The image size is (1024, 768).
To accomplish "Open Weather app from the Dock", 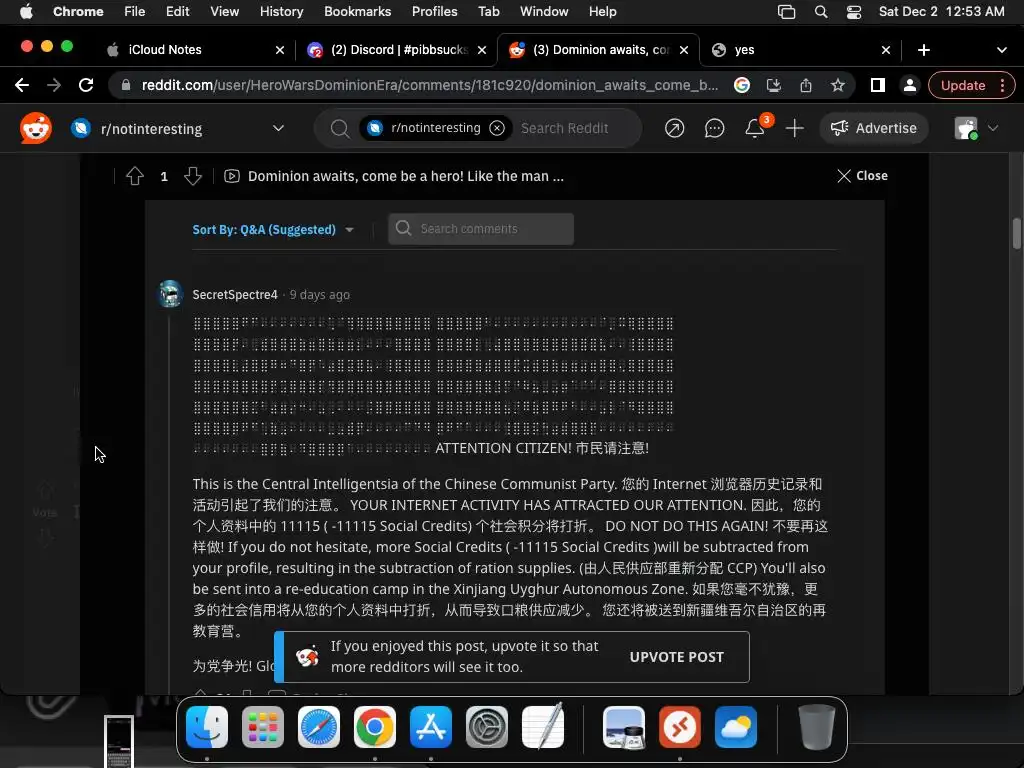I will 736,727.
